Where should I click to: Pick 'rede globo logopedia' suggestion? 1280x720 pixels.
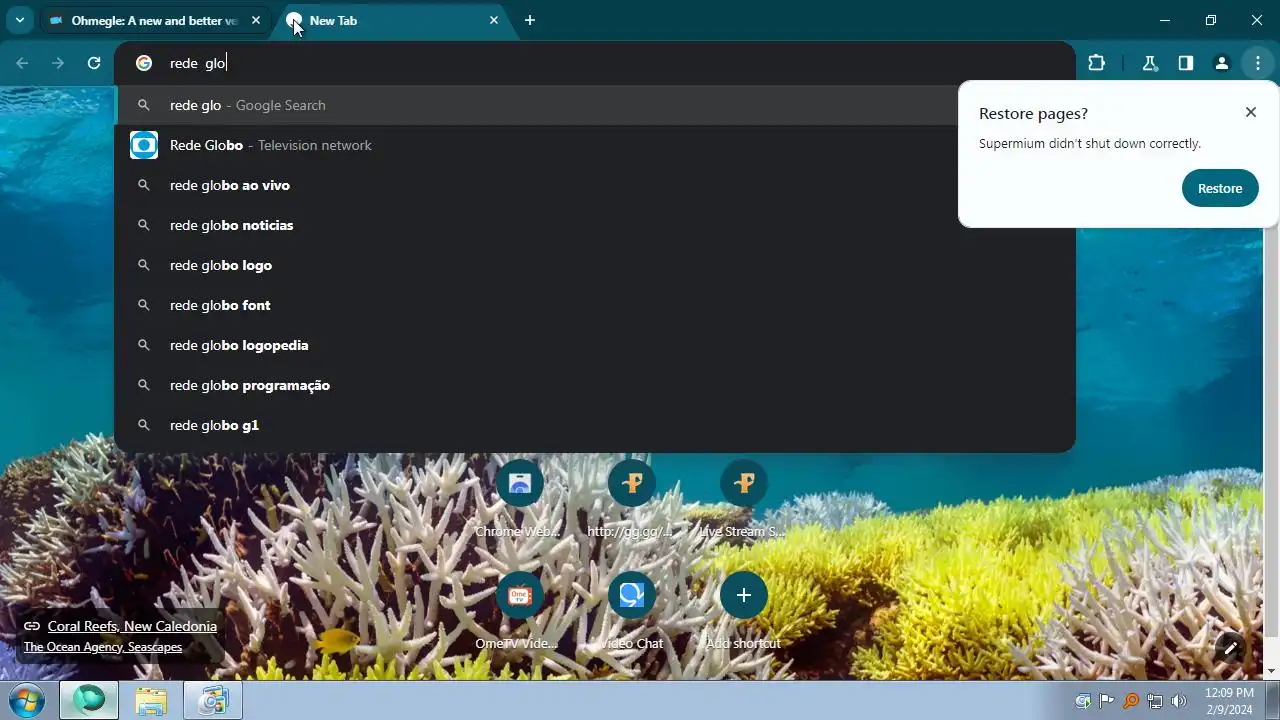[595, 345]
